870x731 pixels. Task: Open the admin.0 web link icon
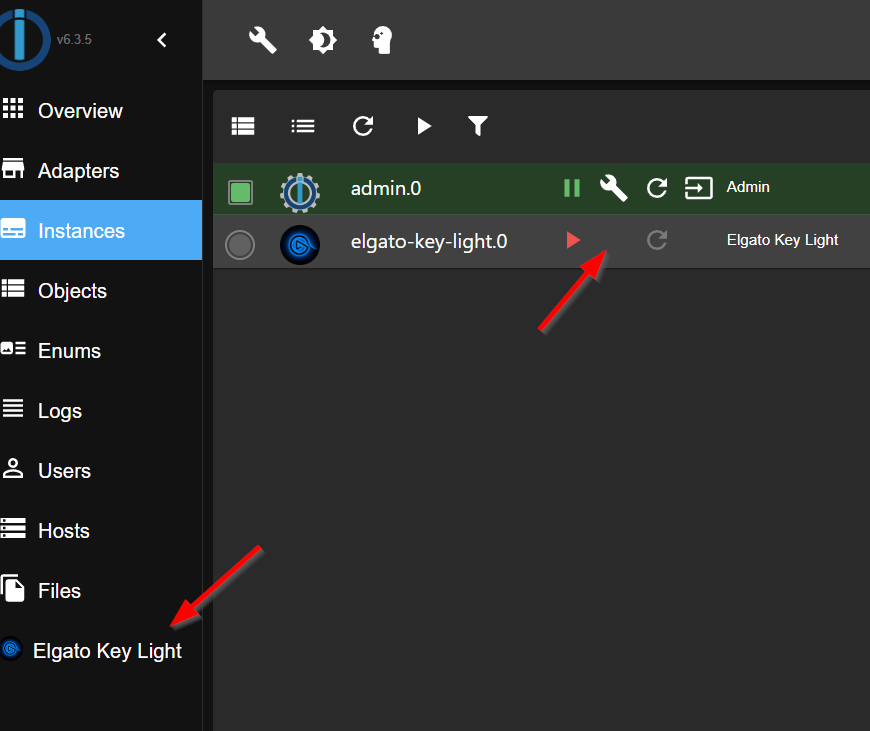click(699, 188)
